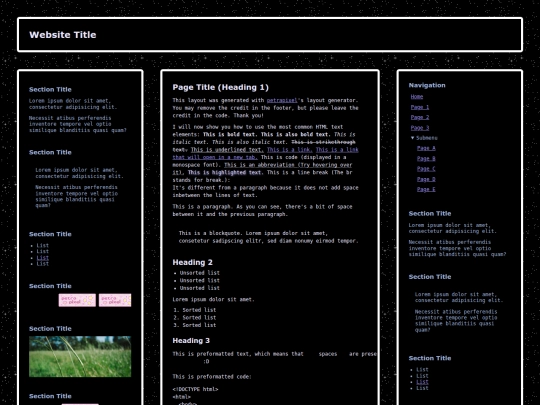Click the blockquote starting 'This is a blockquote'

click(x=269, y=237)
